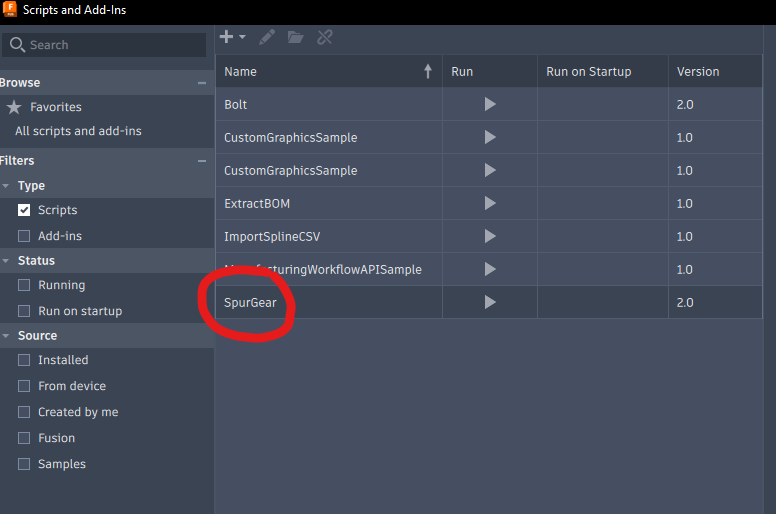Click the Status filter group label
This screenshot has height=514, width=776.
[36, 261]
